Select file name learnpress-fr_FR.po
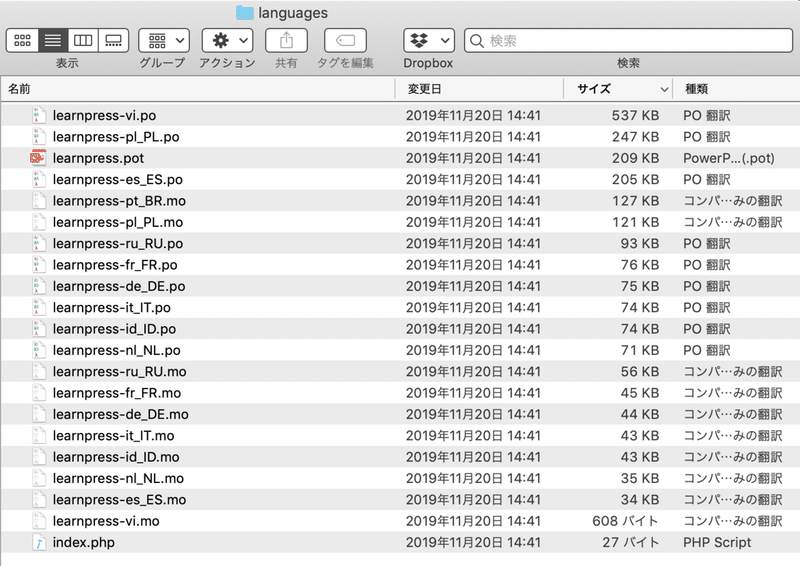 pos(115,265)
